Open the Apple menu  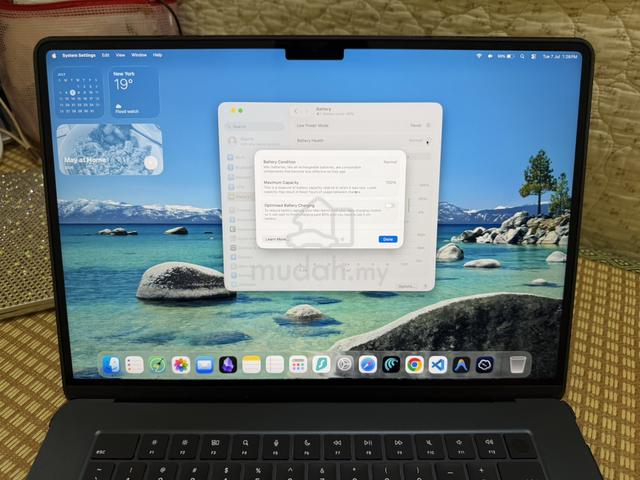pos(54,56)
